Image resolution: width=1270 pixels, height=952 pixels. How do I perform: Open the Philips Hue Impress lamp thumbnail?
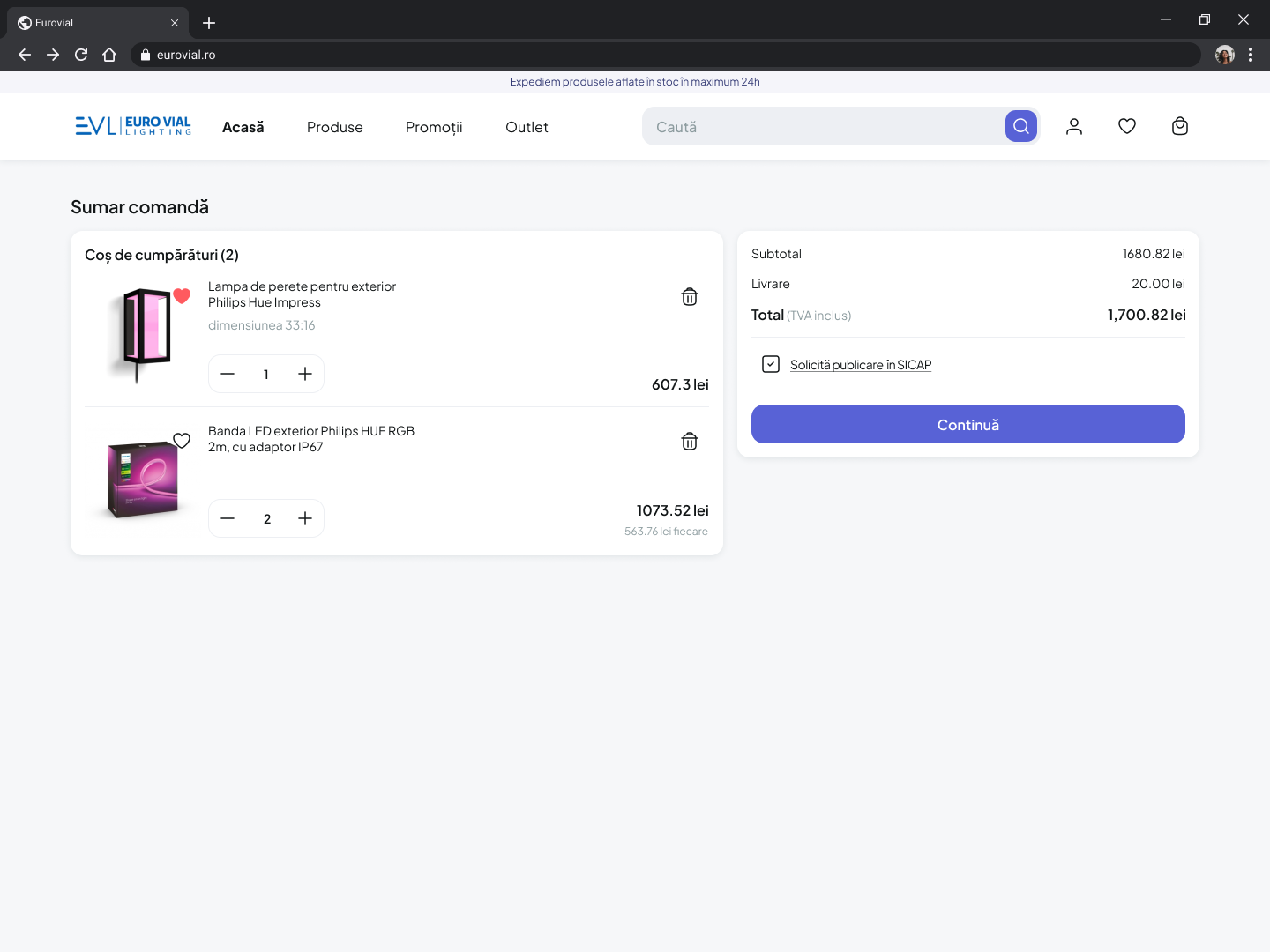pyautogui.click(x=139, y=335)
